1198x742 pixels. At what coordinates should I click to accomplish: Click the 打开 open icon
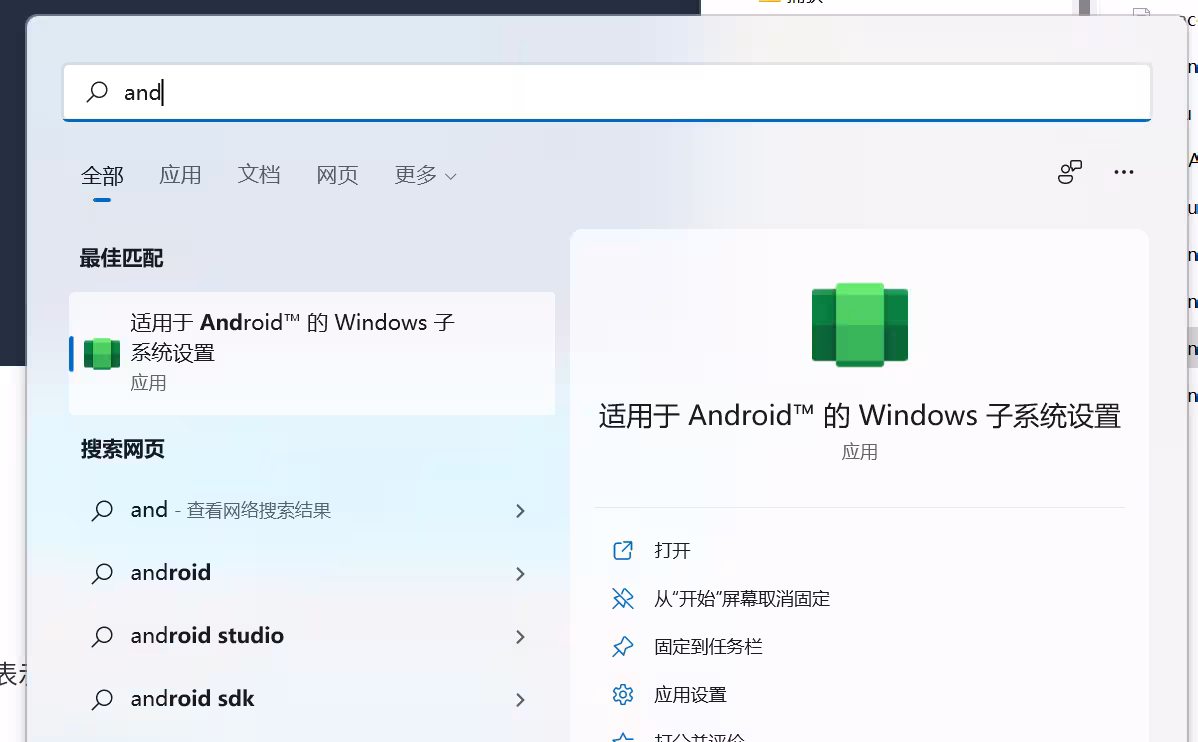click(623, 550)
